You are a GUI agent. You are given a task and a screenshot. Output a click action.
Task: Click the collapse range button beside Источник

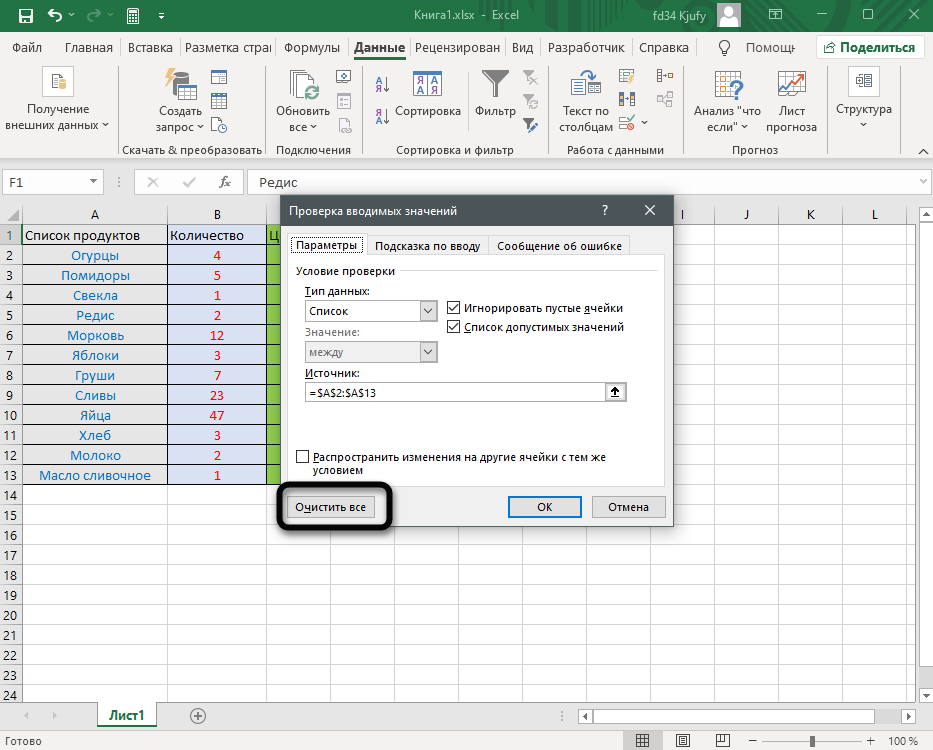617,393
